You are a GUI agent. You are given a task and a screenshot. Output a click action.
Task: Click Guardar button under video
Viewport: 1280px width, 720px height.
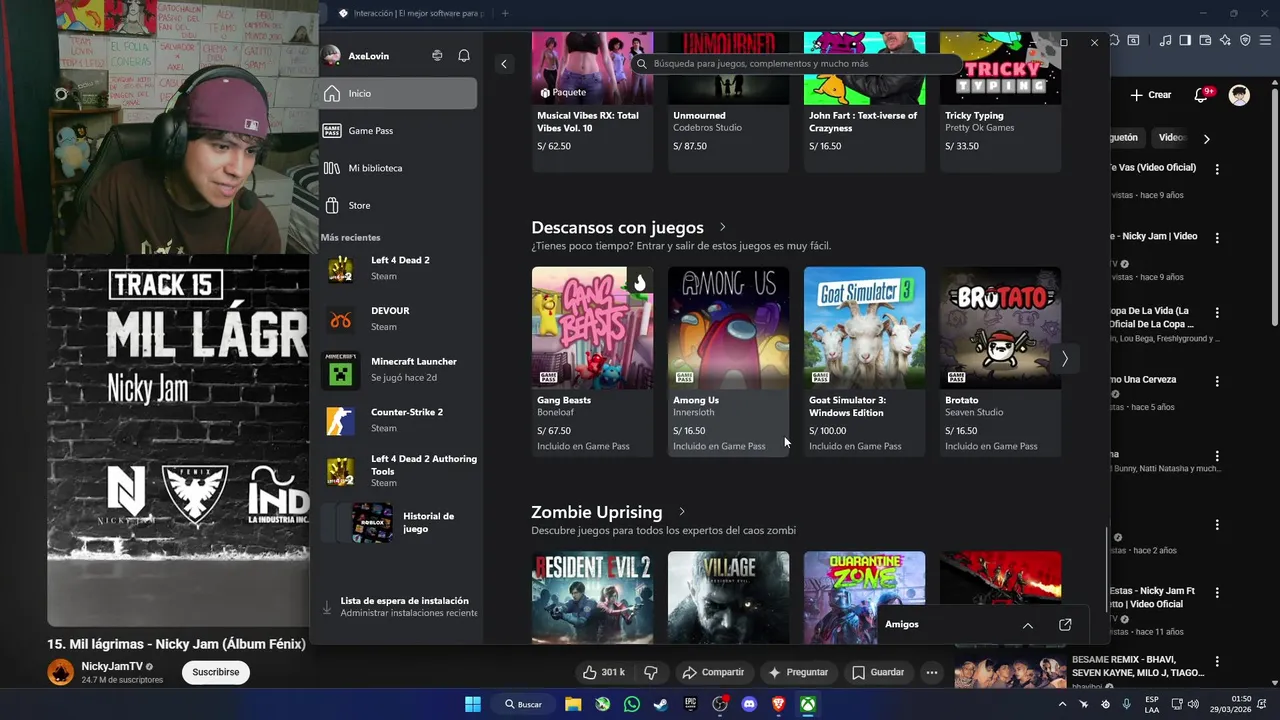878,672
